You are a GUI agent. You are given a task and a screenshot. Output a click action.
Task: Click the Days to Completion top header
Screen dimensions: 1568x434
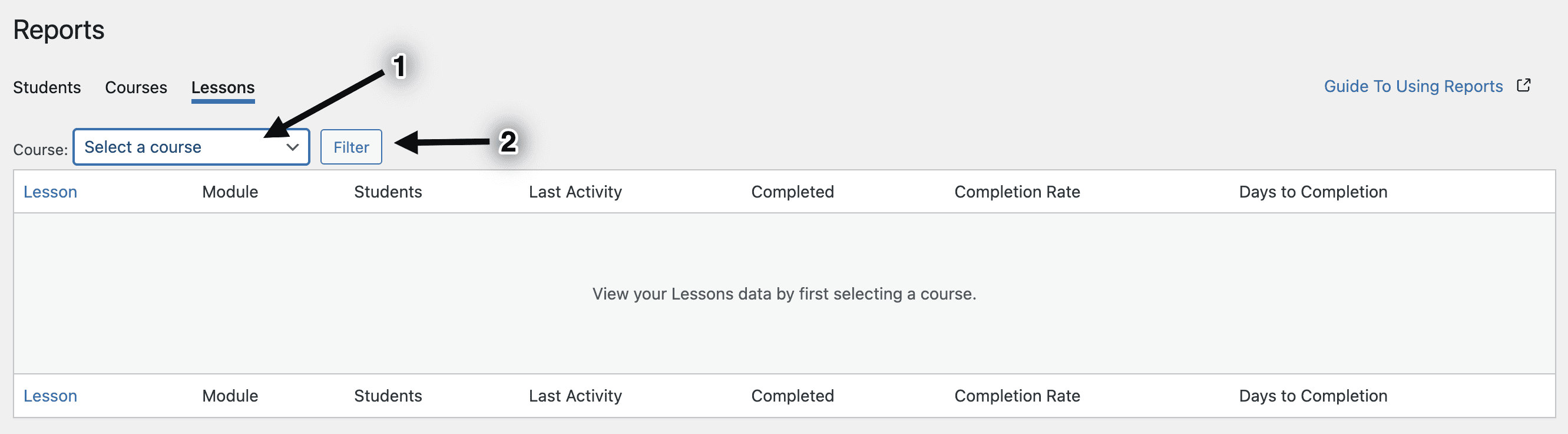pyautogui.click(x=1313, y=192)
